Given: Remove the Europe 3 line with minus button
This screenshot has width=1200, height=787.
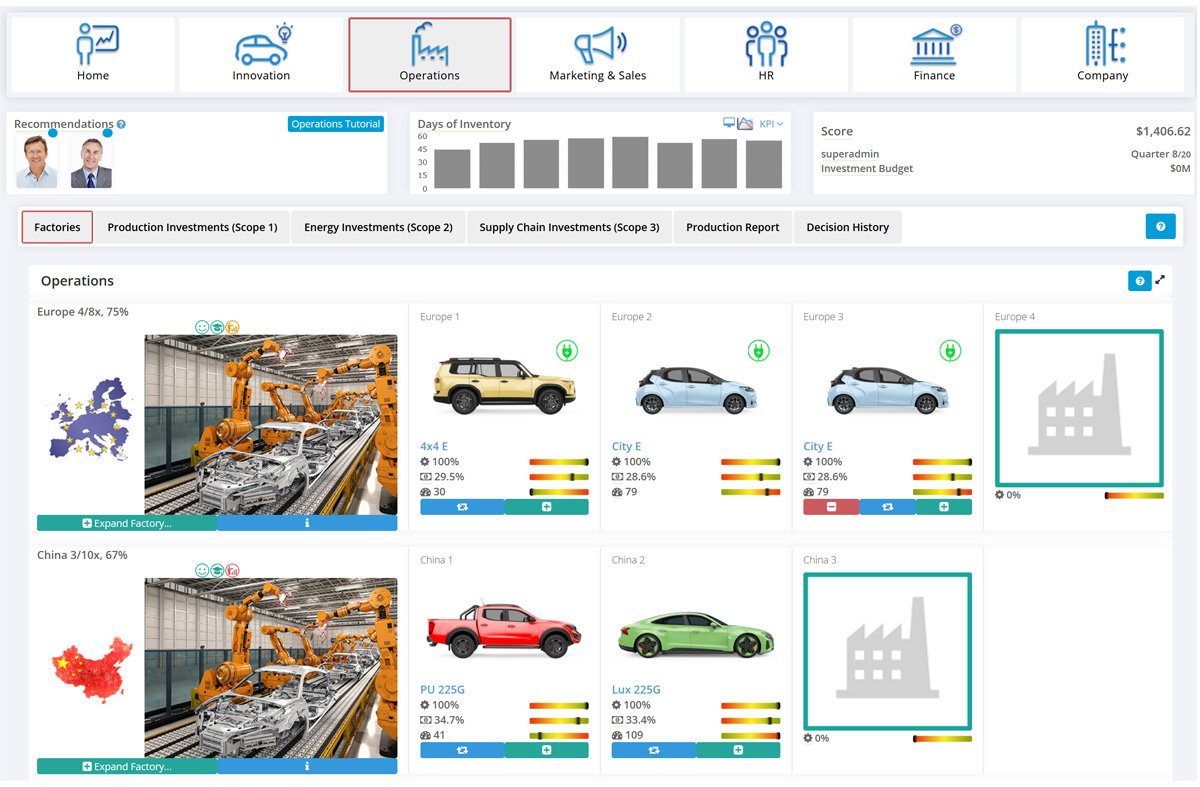Looking at the screenshot, I should click(x=831, y=507).
